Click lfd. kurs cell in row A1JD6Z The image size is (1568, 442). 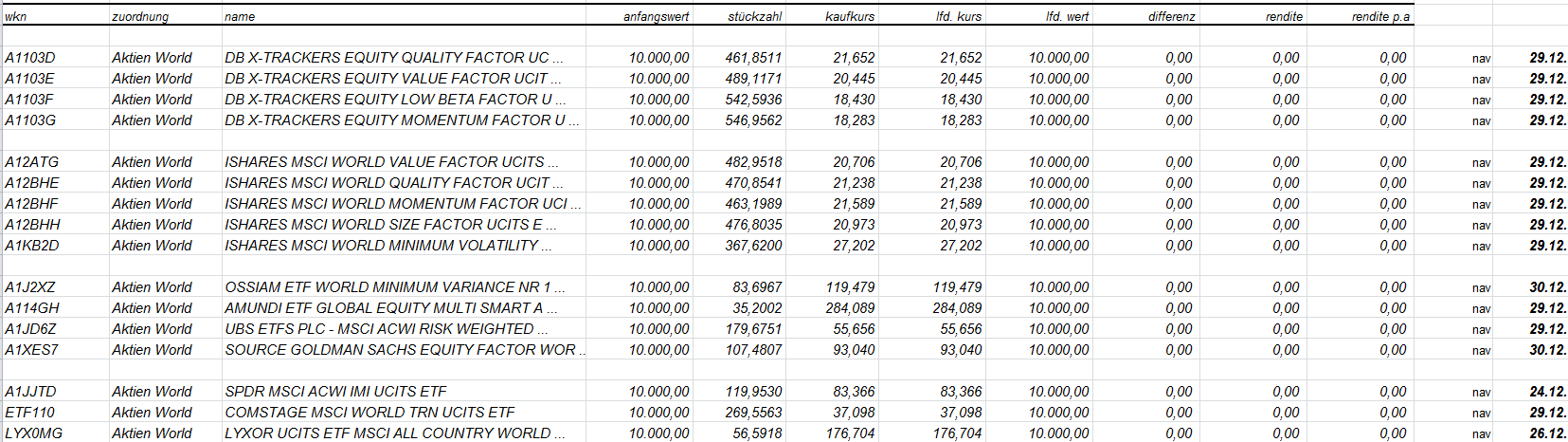click(961, 329)
